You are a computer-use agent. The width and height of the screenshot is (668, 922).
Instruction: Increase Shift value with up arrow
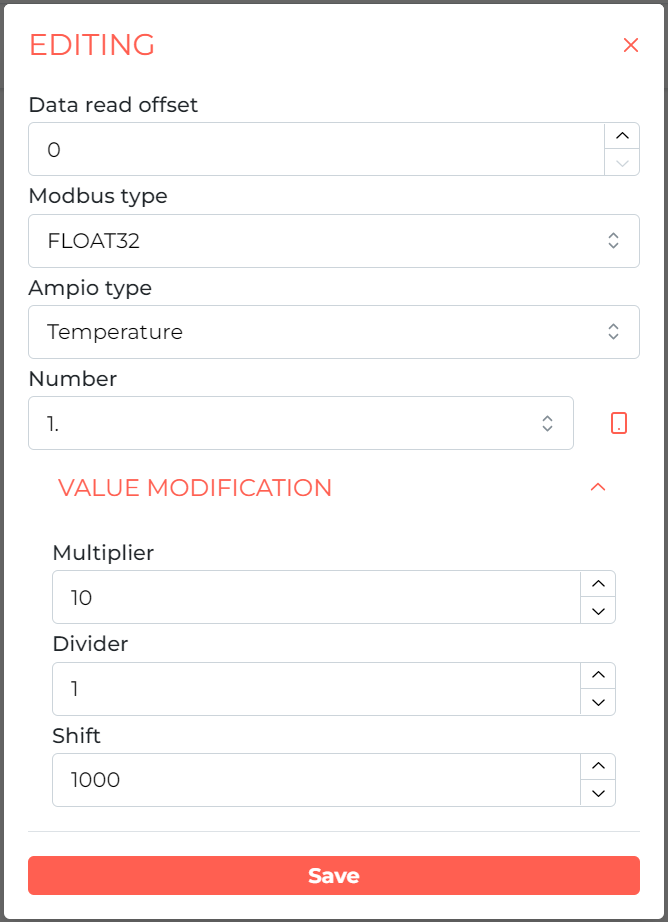[598, 766]
